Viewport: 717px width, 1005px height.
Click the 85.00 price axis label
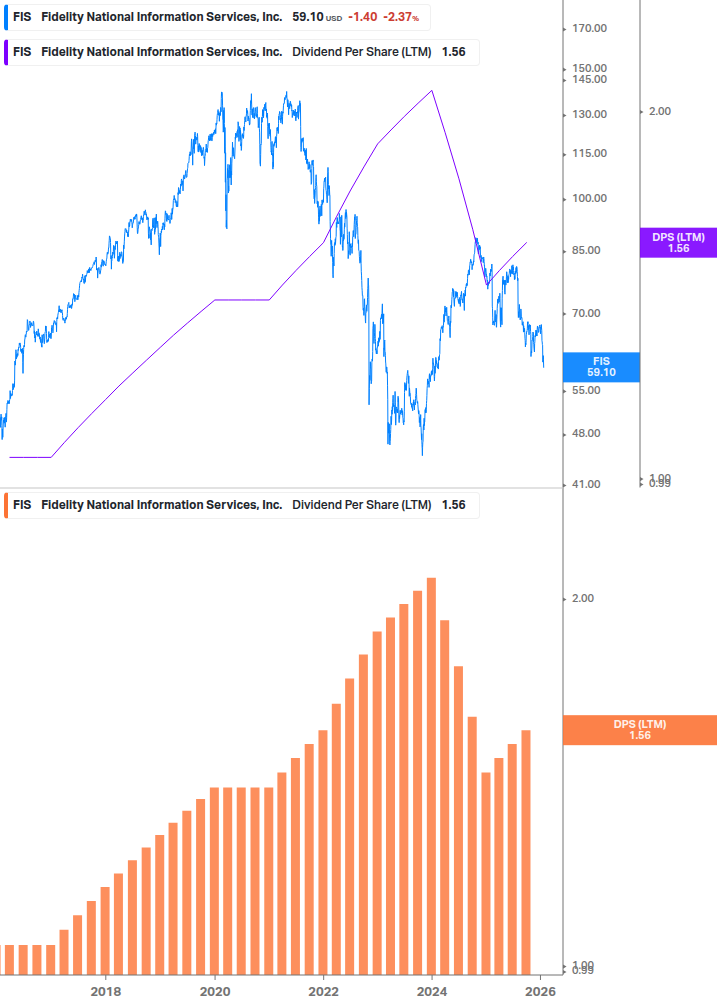pos(586,251)
